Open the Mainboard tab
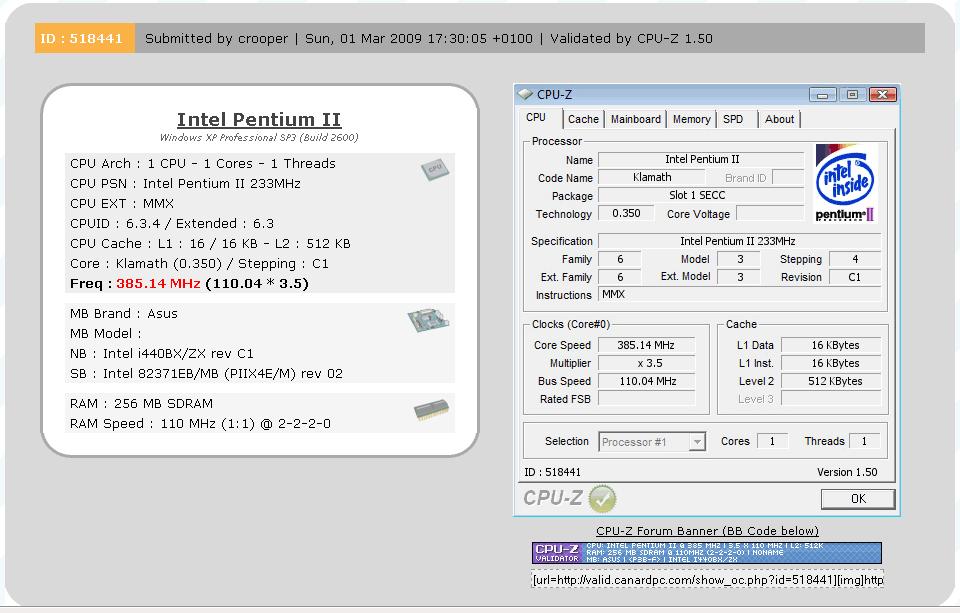The image size is (960, 613). [x=636, y=119]
